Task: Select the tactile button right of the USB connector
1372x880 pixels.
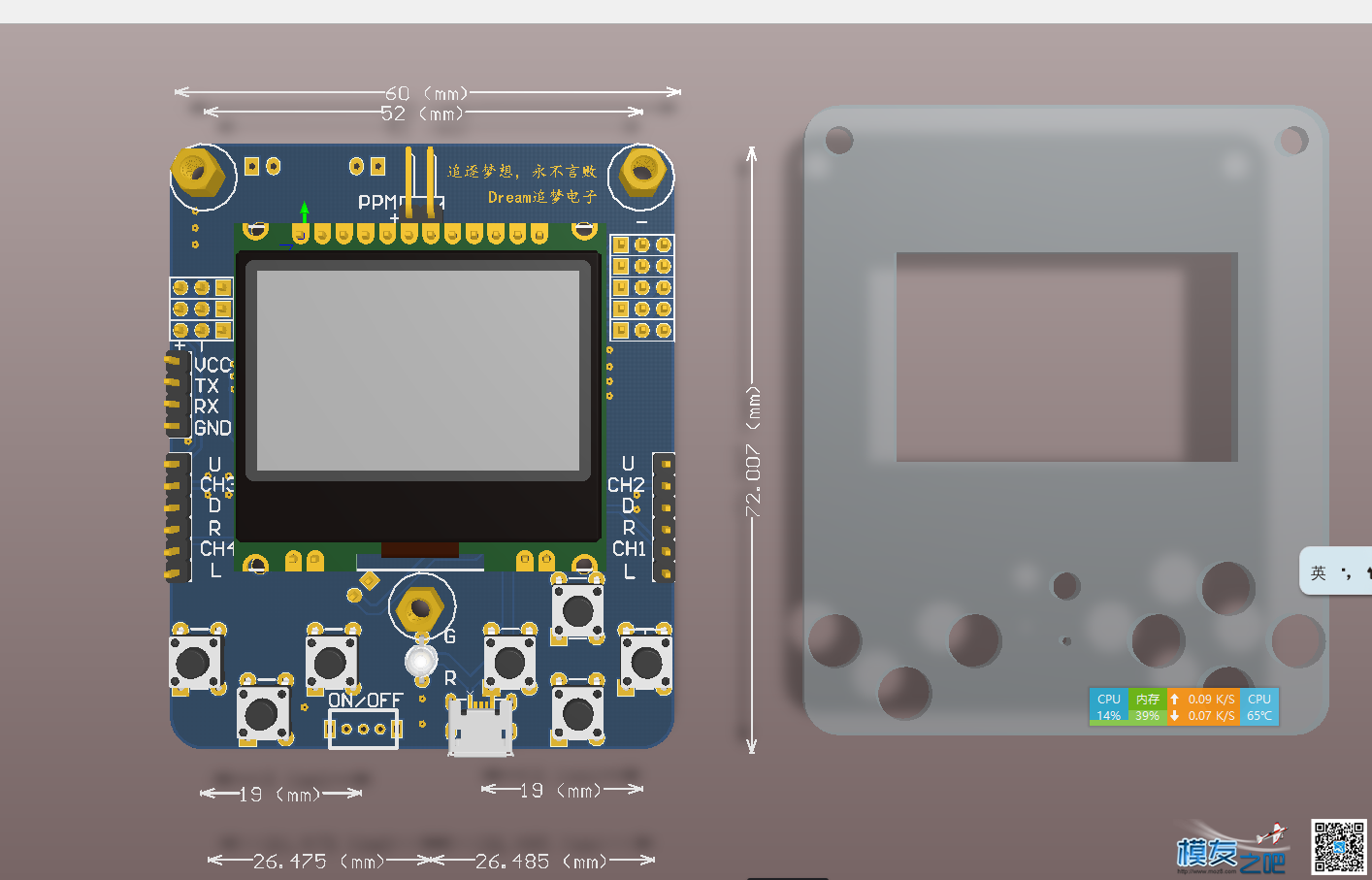Action: (578, 714)
